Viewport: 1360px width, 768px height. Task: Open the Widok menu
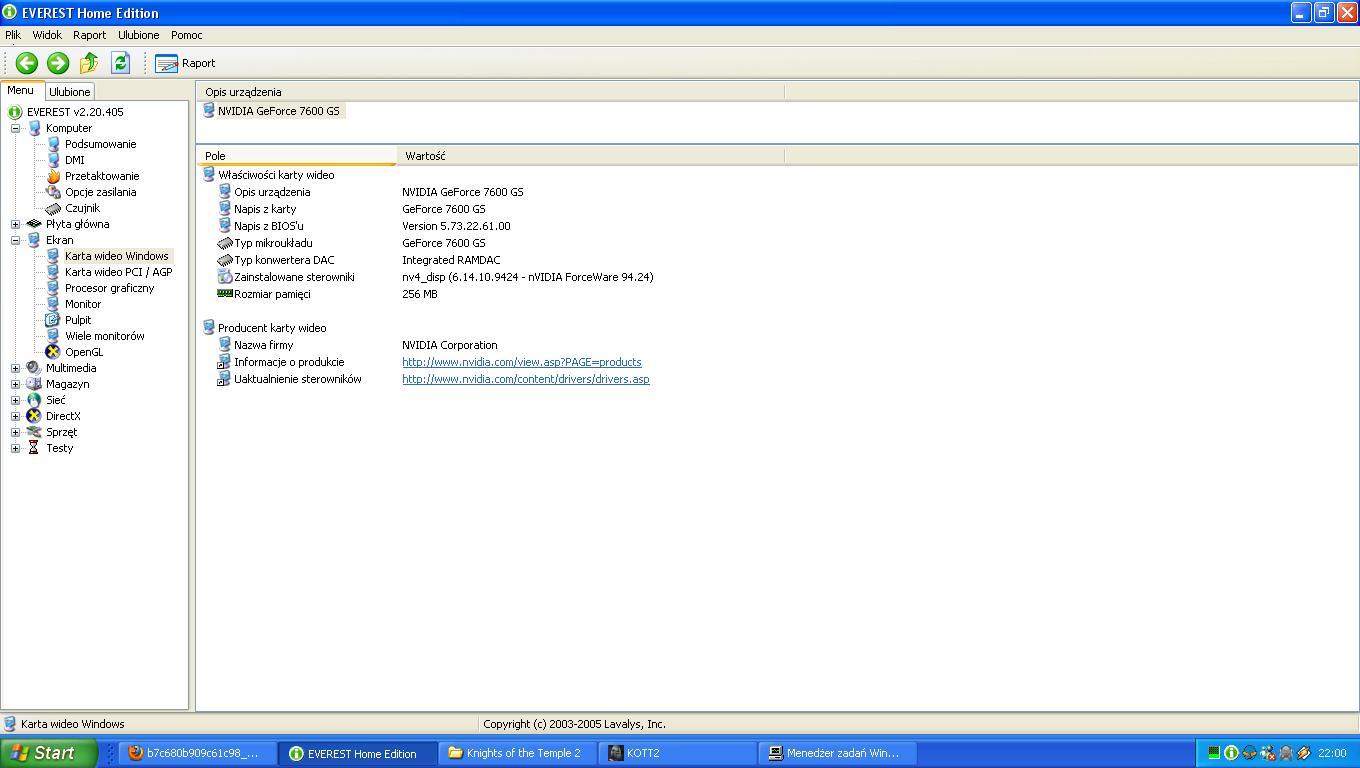(x=47, y=35)
